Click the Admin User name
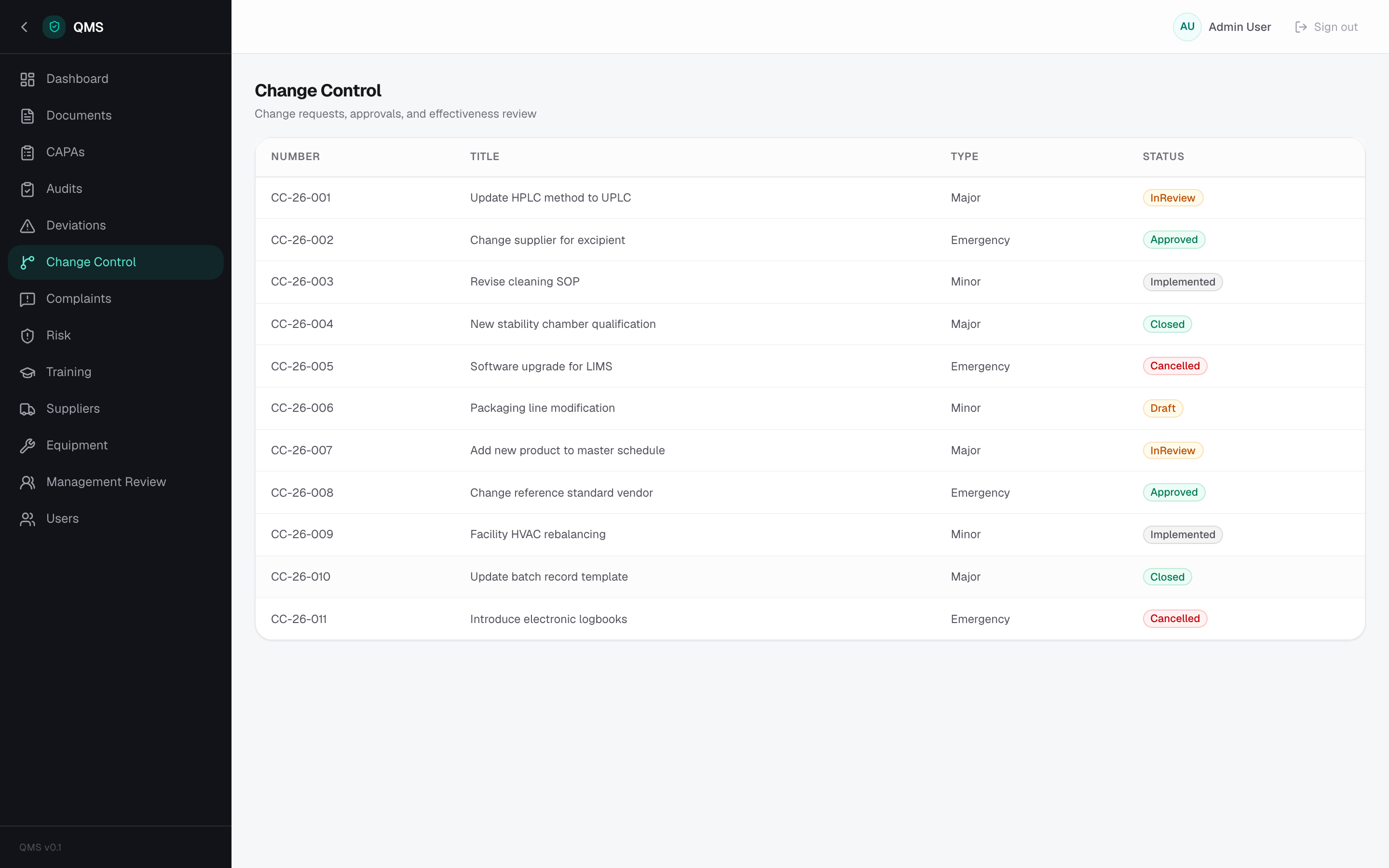 [x=1240, y=27]
